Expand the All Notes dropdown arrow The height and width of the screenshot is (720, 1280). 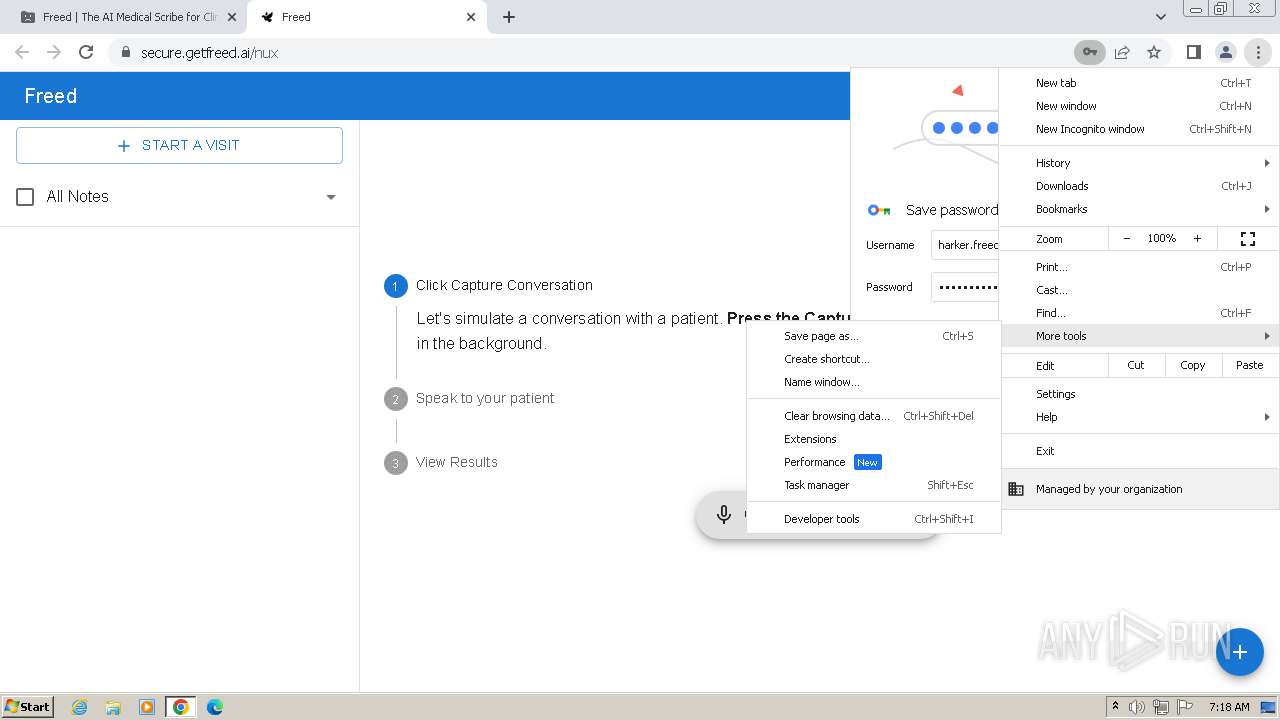coord(331,197)
